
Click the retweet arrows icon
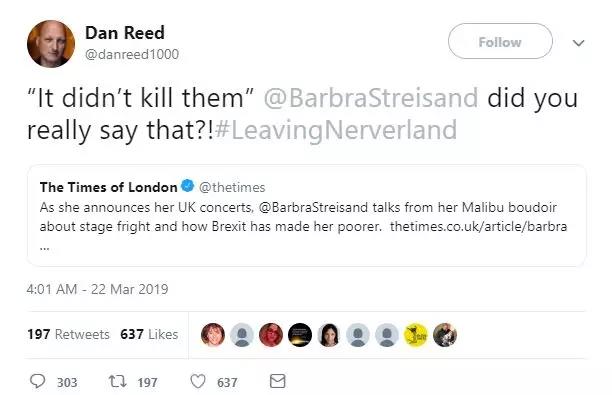point(117,381)
